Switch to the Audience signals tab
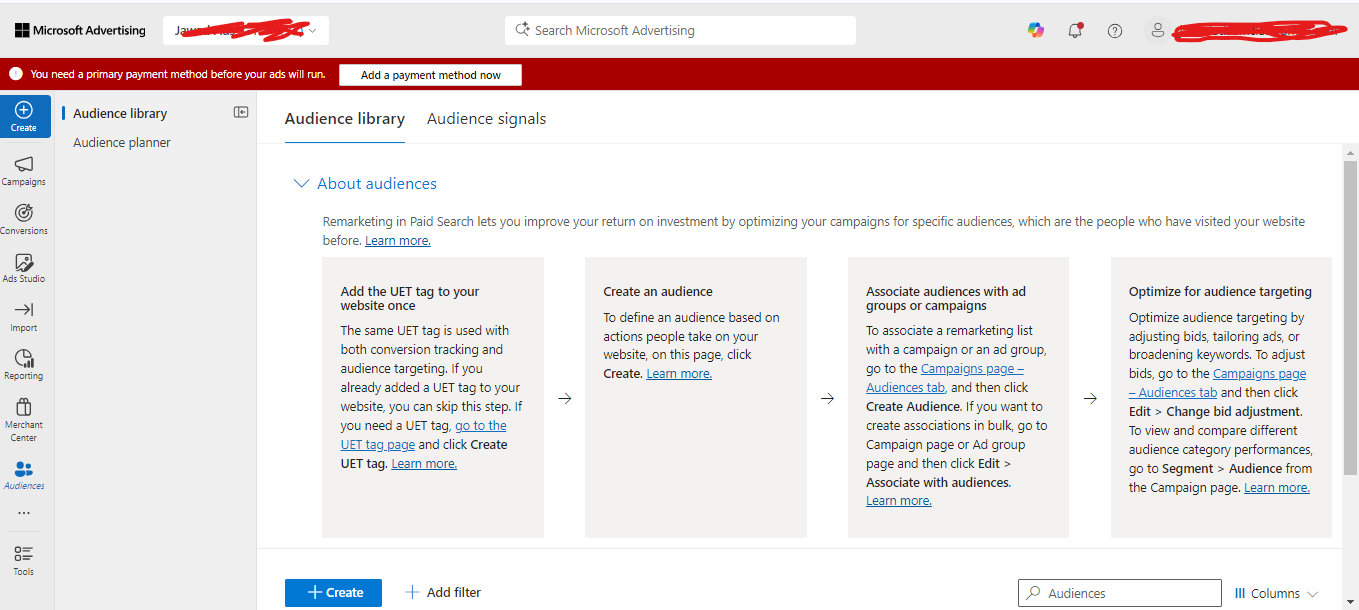The width and height of the screenshot is (1359, 610). point(486,119)
